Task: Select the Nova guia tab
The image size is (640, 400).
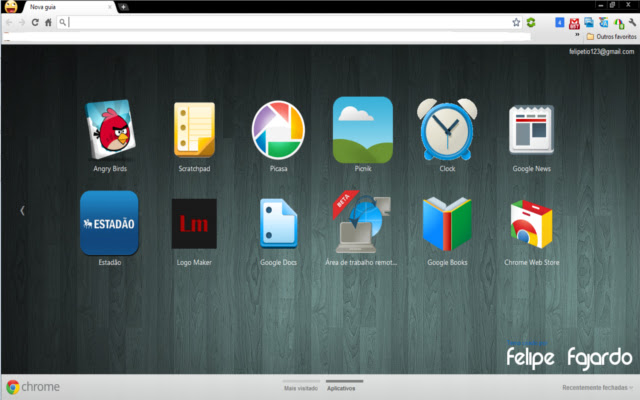Action: click(69, 7)
